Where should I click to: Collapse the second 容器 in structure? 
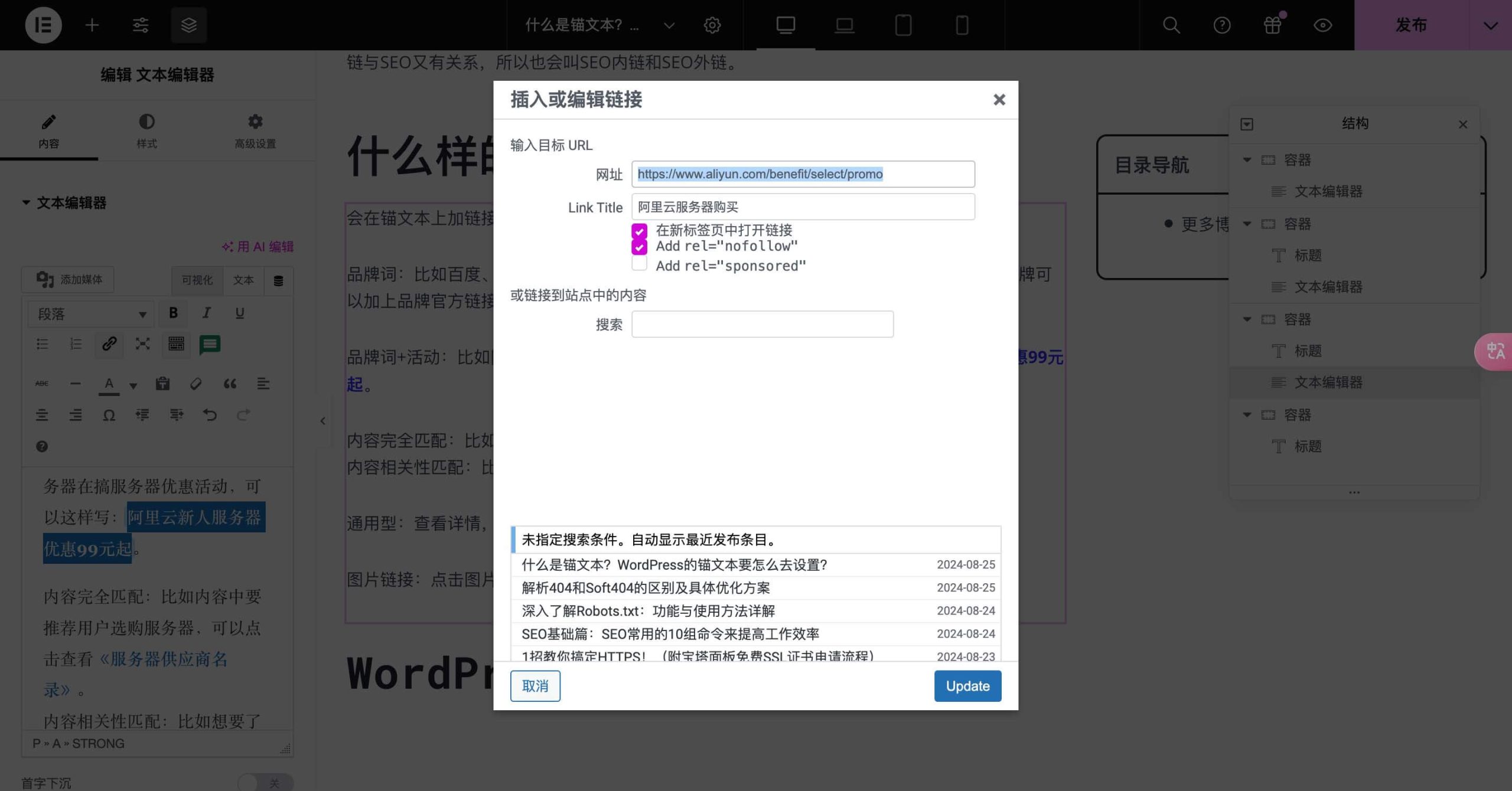pyautogui.click(x=1247, y=223)
